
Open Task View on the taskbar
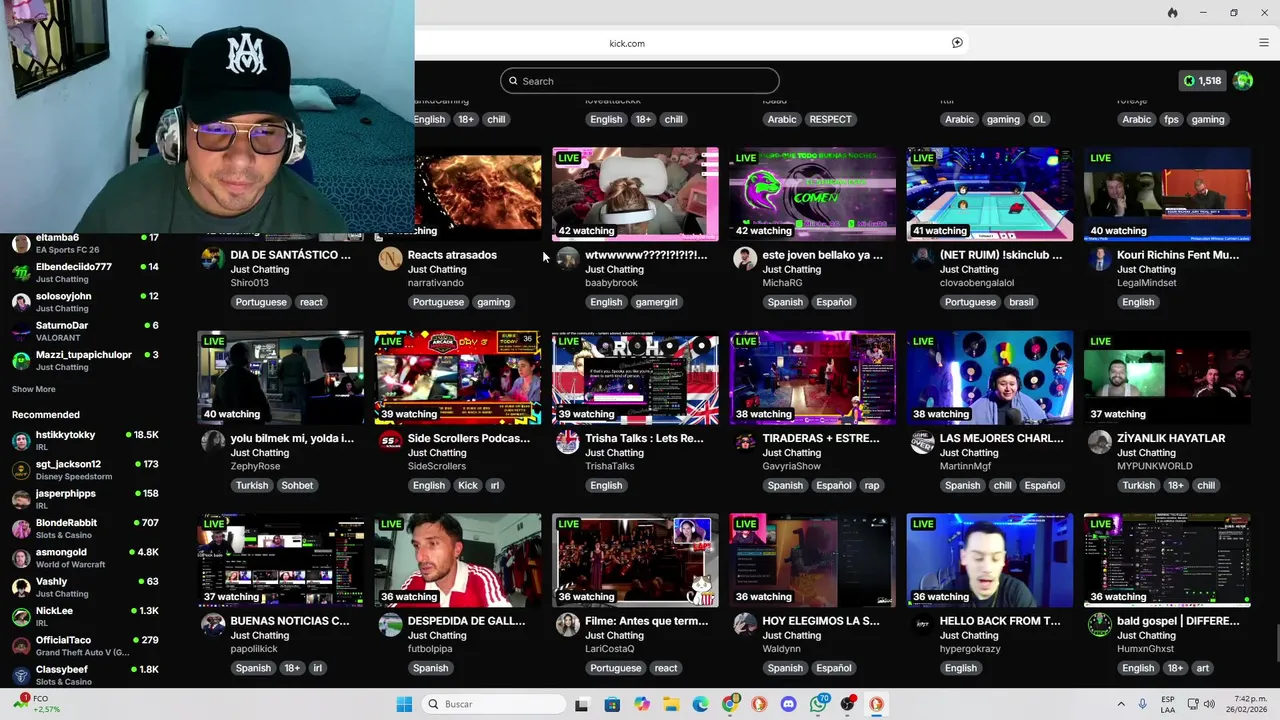pyautogui.click(x=582, y=704)
